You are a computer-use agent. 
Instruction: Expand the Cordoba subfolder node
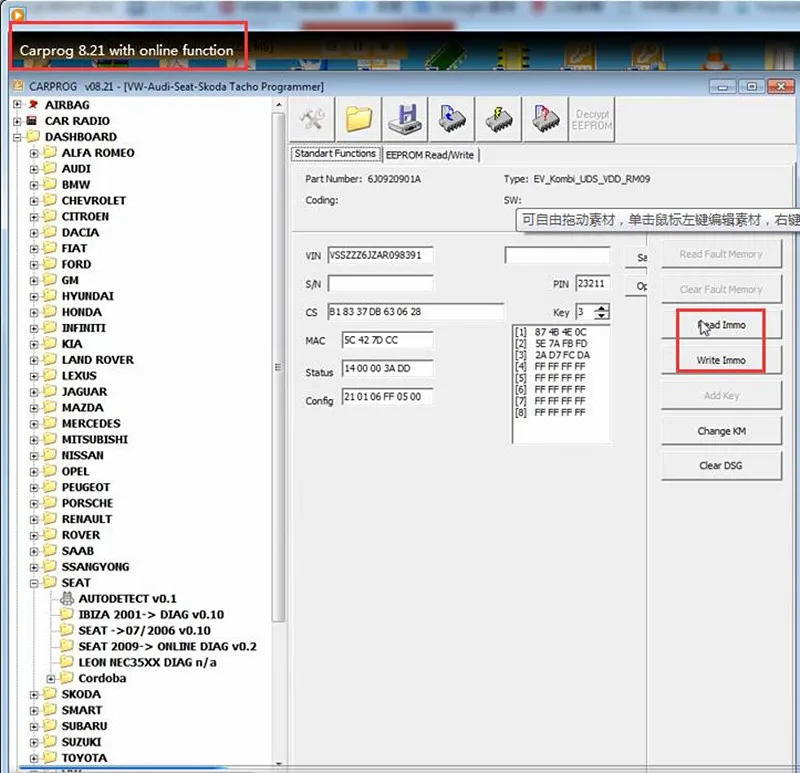point(51,679)
